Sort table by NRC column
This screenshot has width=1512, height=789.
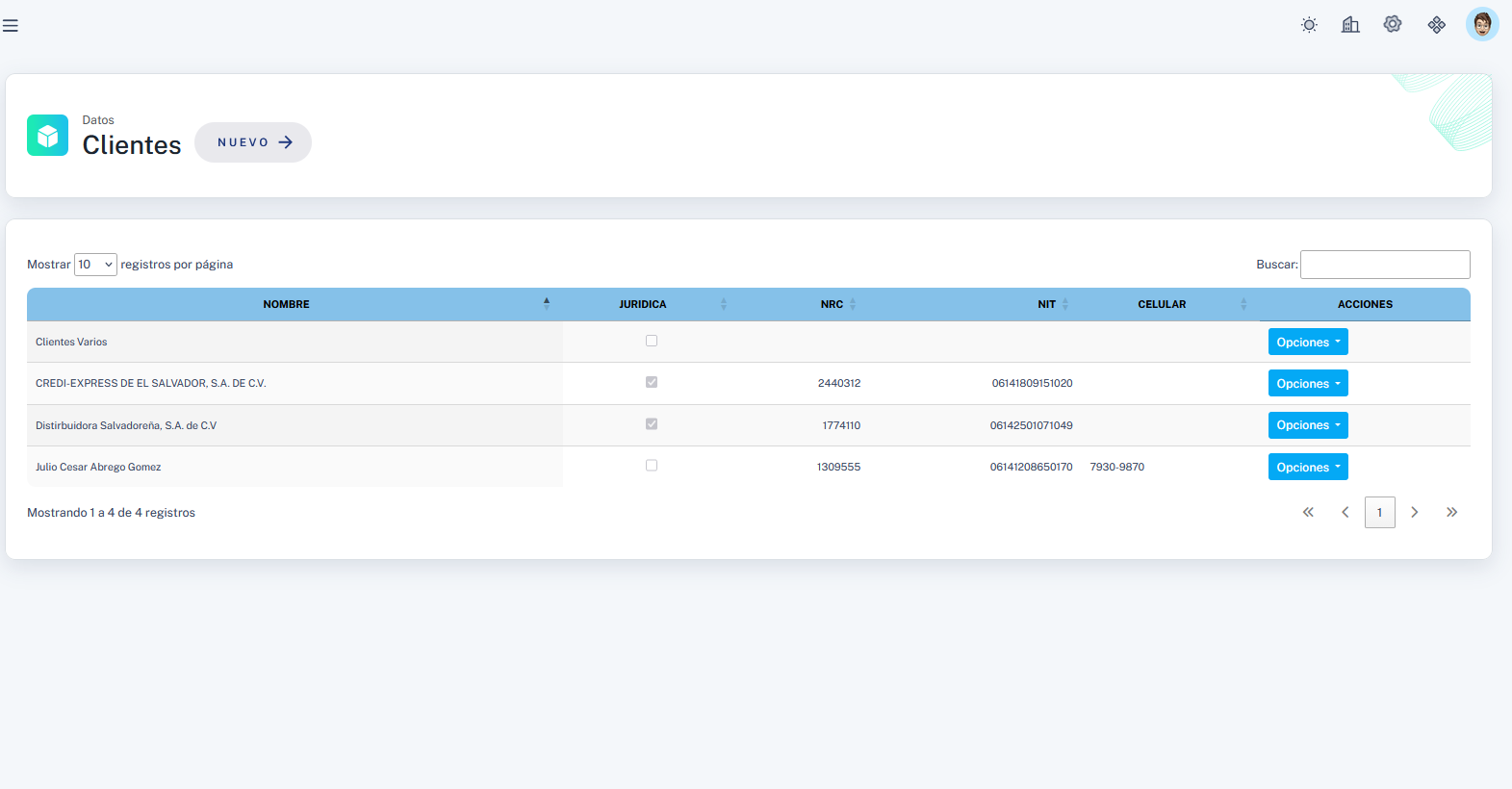[833, 304]
